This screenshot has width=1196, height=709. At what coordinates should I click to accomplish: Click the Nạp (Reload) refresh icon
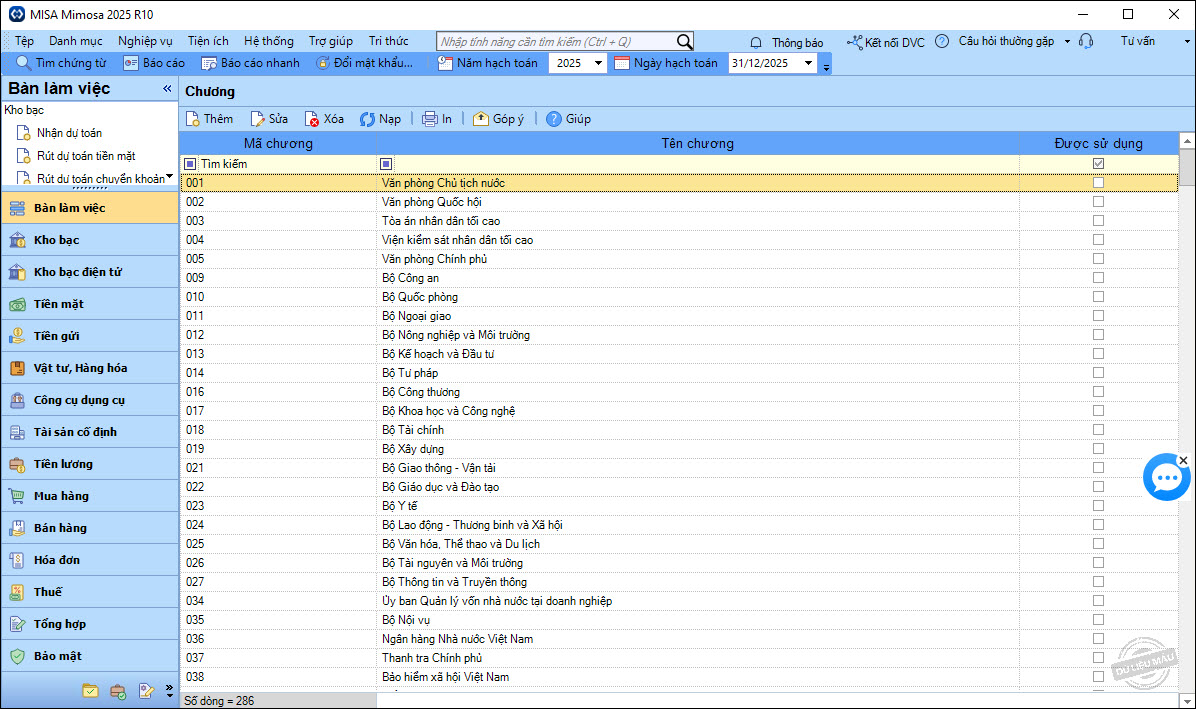coord(367,119)
